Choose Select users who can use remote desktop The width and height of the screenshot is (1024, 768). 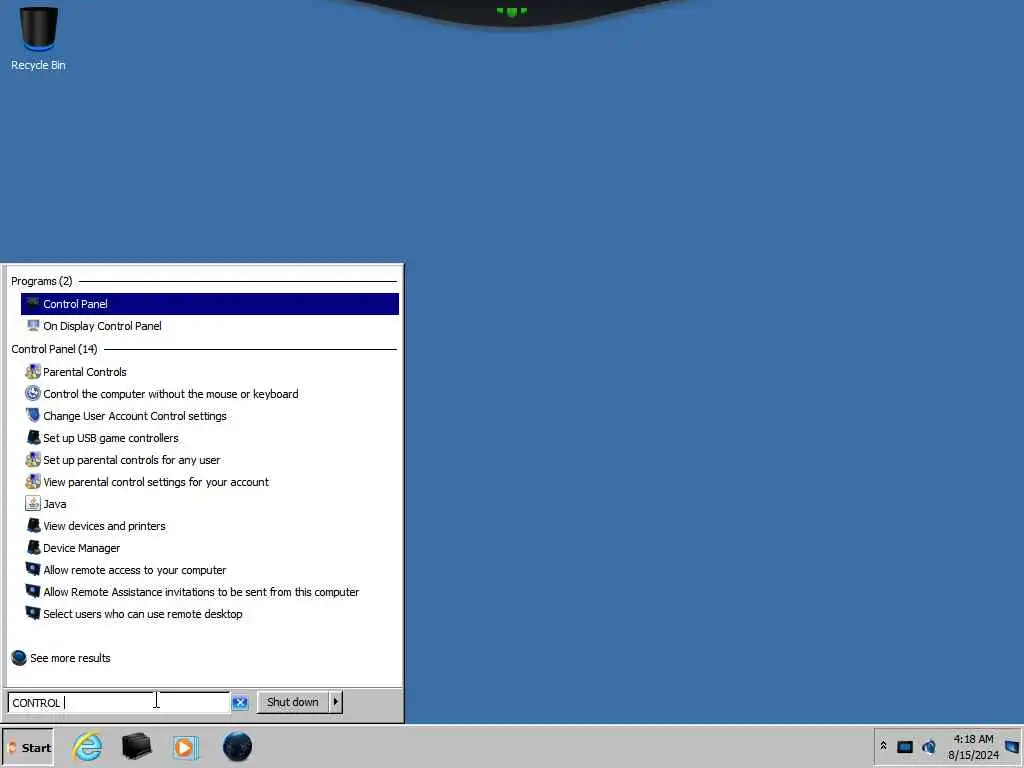click(x=210, y=614)
